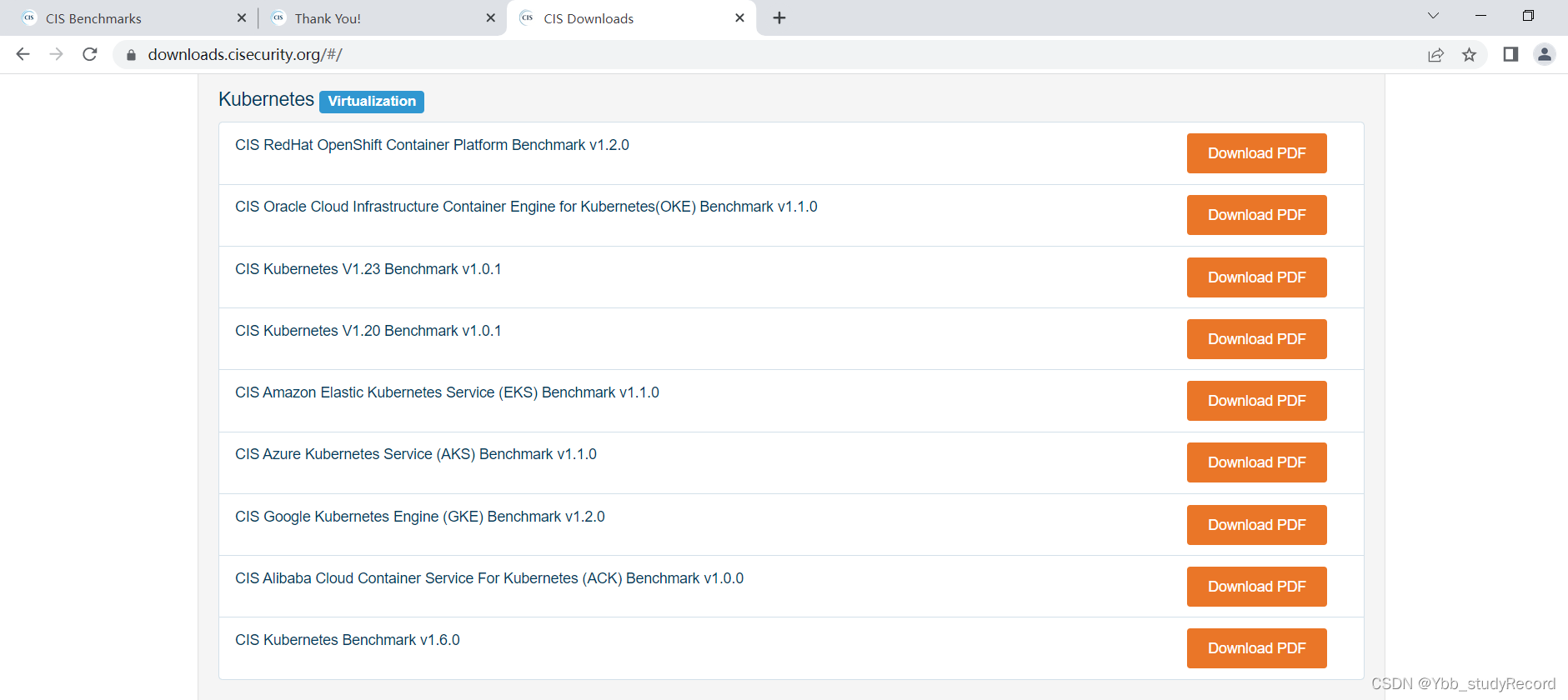Go back with the browser back arrow
This screenshot has width=1568, height=700.
tap(23, 54)
